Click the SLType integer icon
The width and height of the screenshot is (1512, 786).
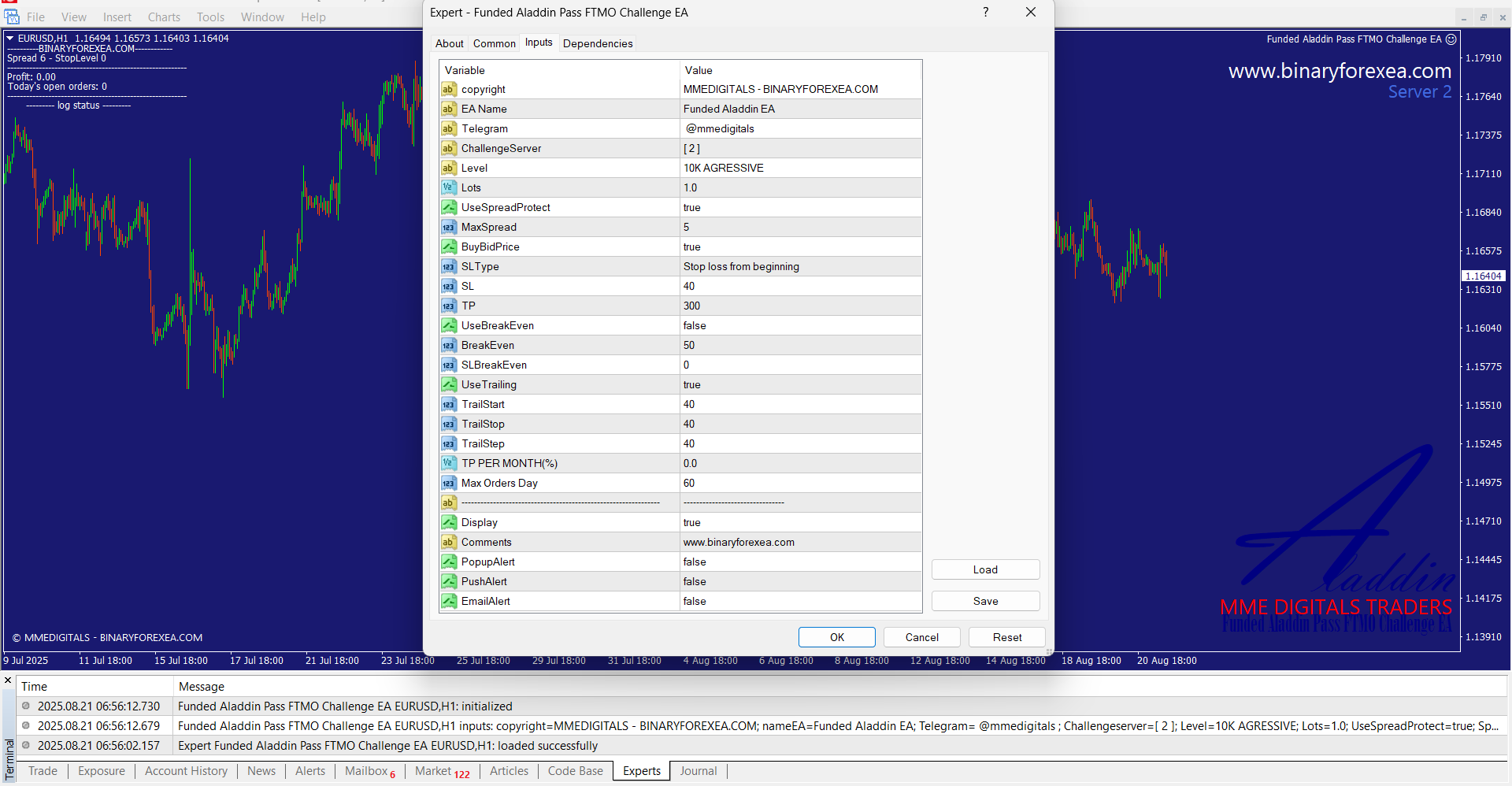coord(449,267)
